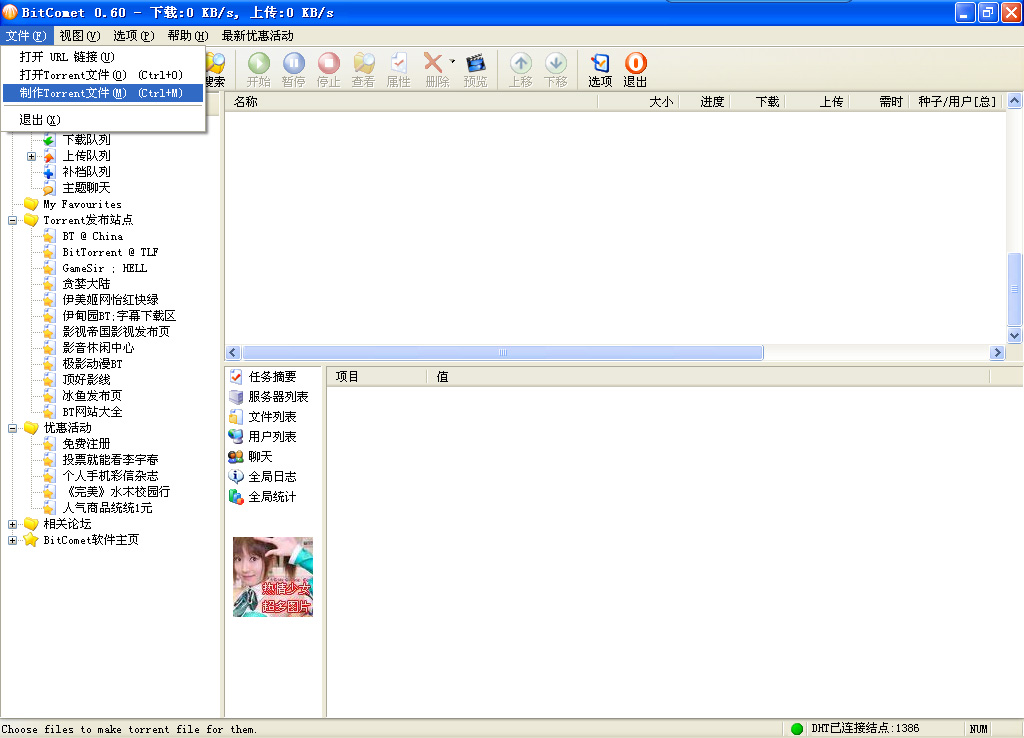Screen dimensions: 1024x738
Task: Open the GameSir ; HELL site link
Action: (104, 268)
